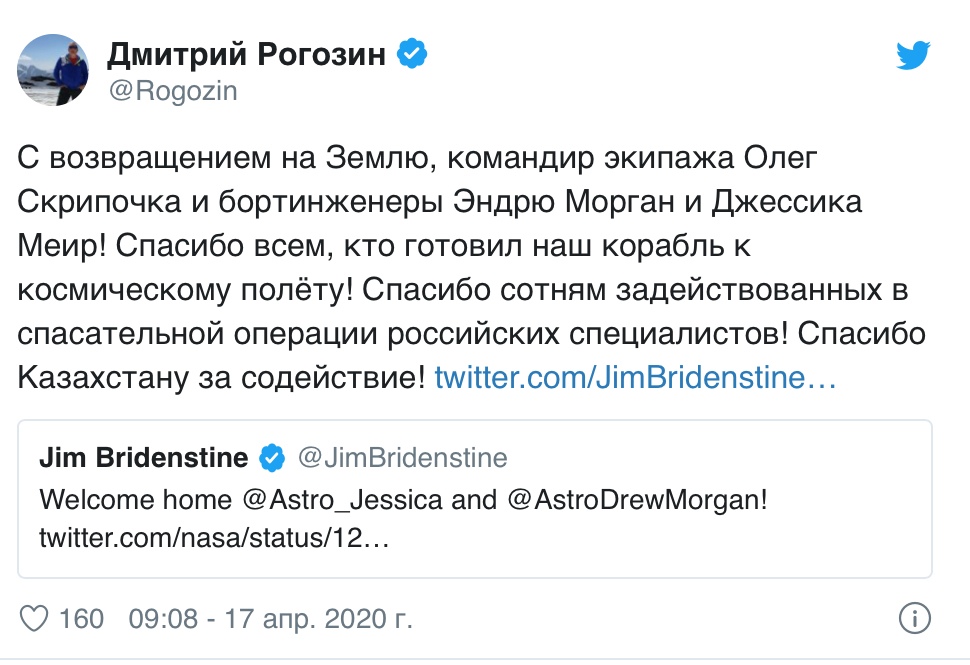The width and height of the screenshot is (970, 665).
Task: Click the Russian tweet text starting 'С возвращением'
Action: tap(471, 268)
